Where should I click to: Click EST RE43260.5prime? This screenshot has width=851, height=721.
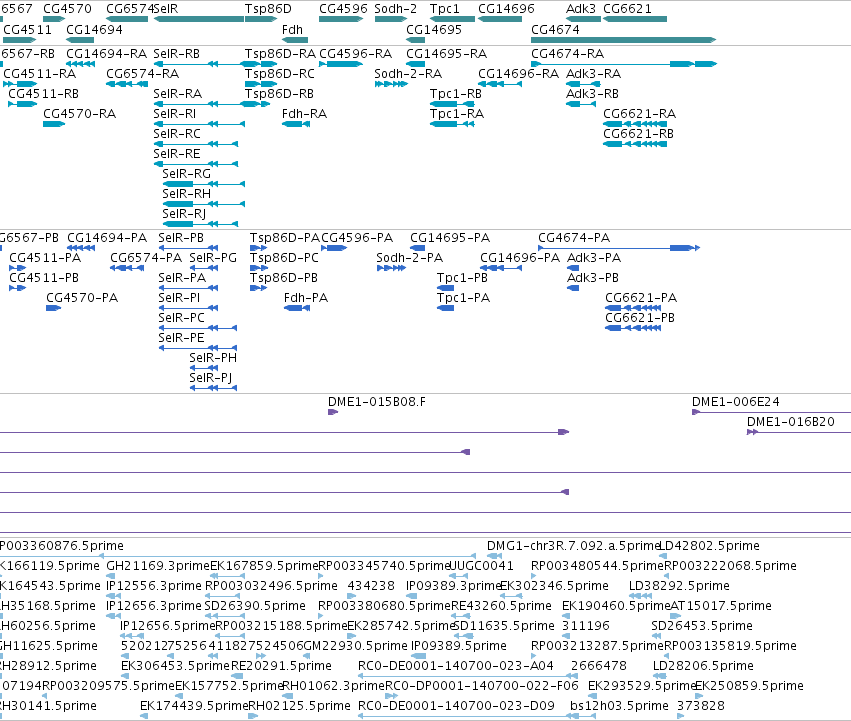point(501,606)
